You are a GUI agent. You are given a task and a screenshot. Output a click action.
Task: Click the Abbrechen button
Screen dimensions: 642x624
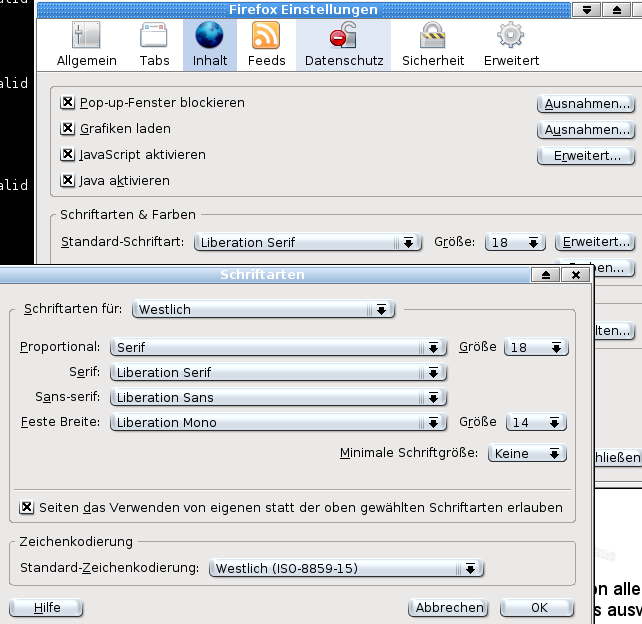449,607
